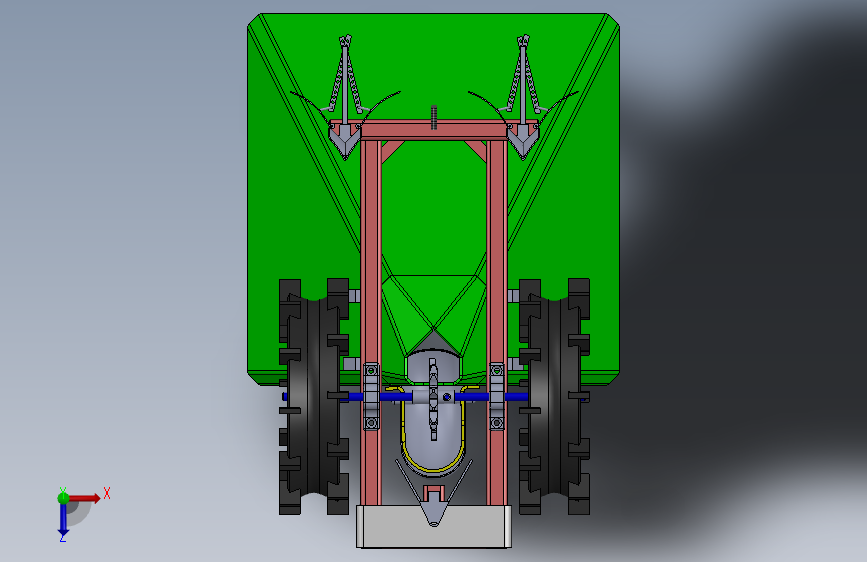Select the red top crossbar of the frame
This screenshot has height=562, width=867.
(x=434, y=132)
